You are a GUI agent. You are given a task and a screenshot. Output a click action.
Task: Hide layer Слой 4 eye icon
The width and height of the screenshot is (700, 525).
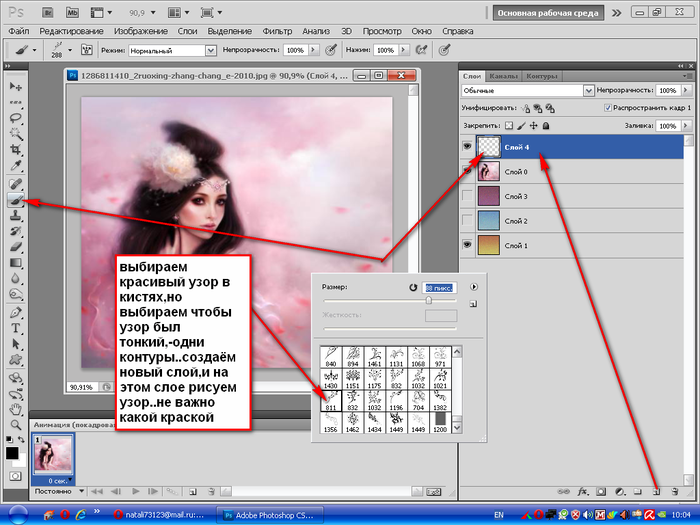click(x=467, y=146)
